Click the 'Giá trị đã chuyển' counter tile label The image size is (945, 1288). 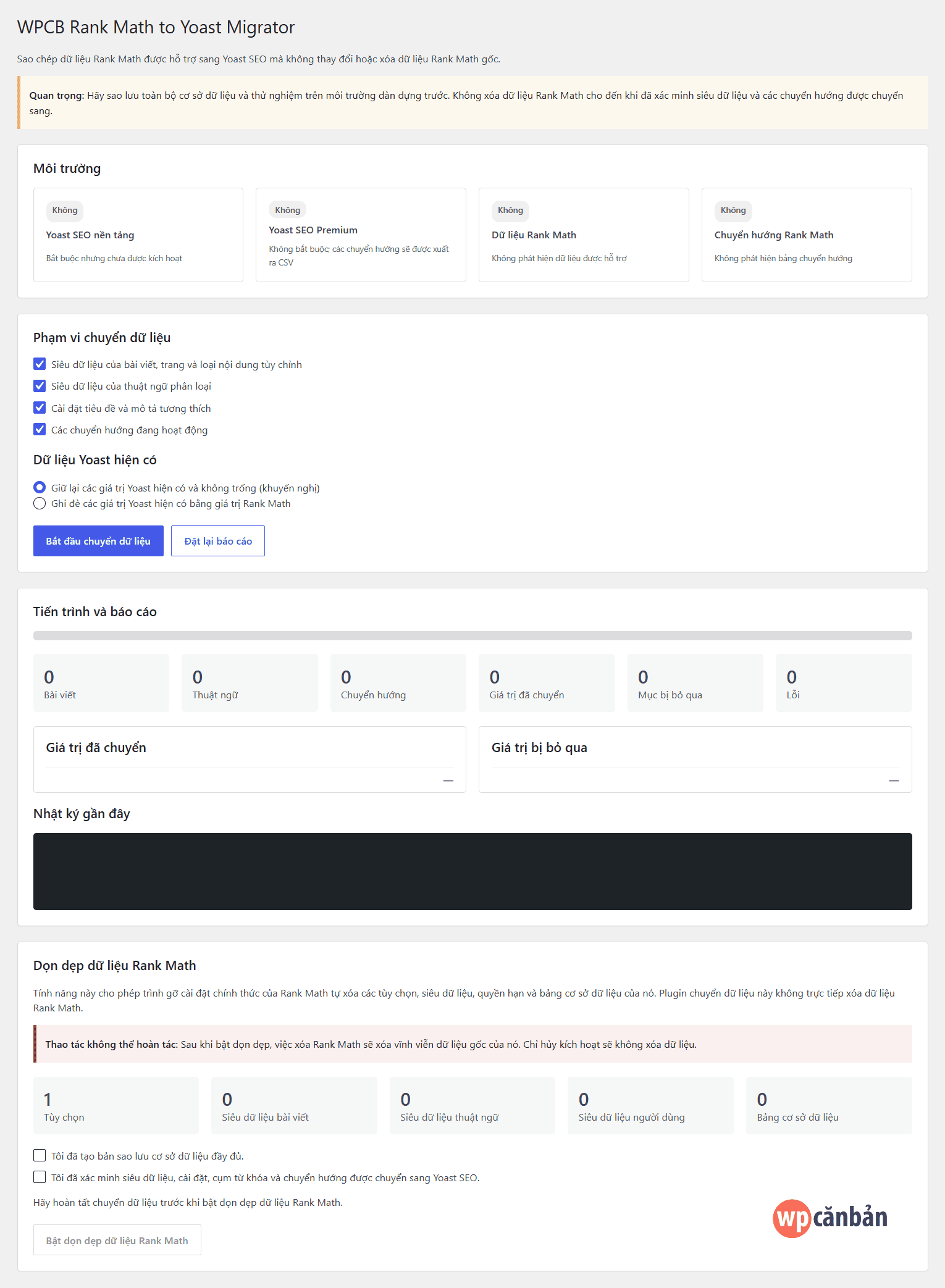[527, 695]
